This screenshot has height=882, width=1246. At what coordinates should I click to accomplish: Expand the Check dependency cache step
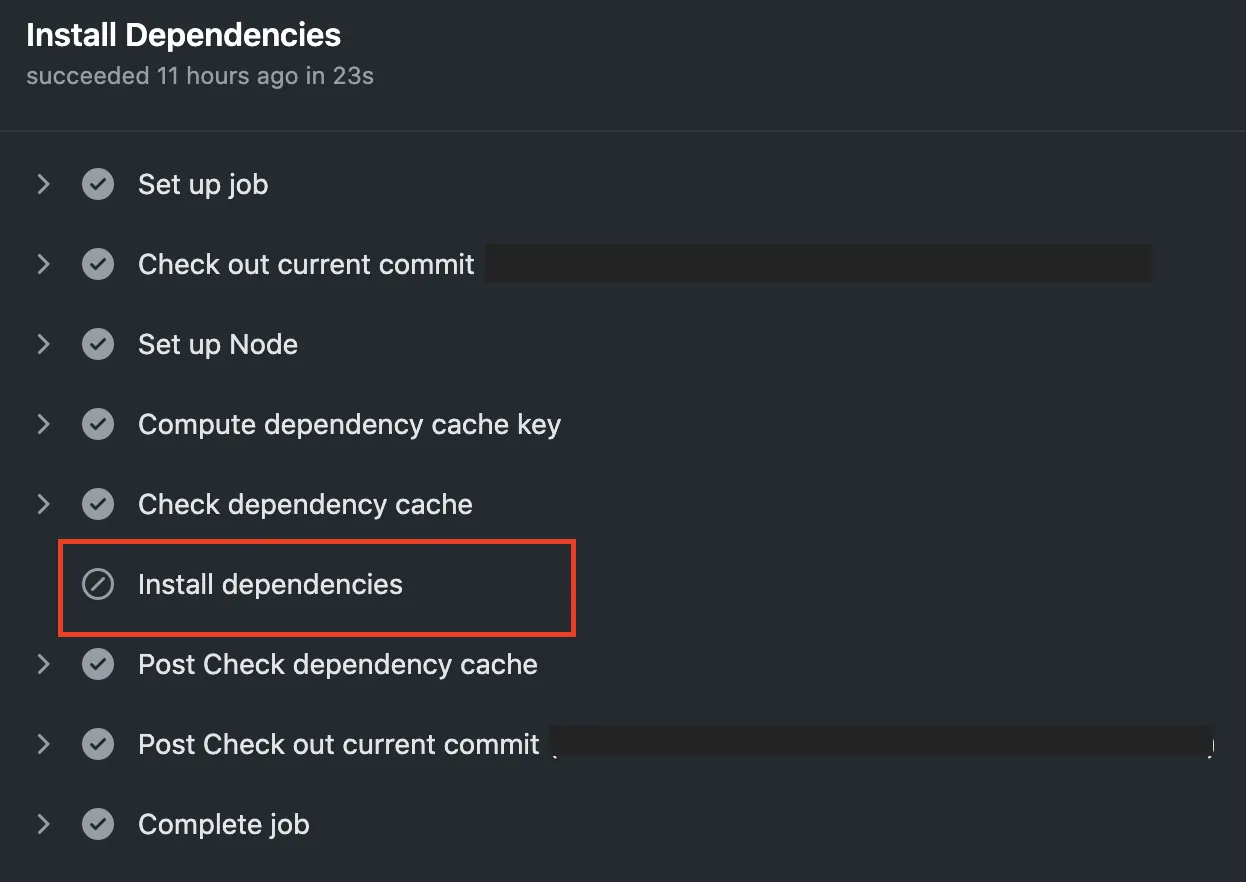(x=43, y=505)
